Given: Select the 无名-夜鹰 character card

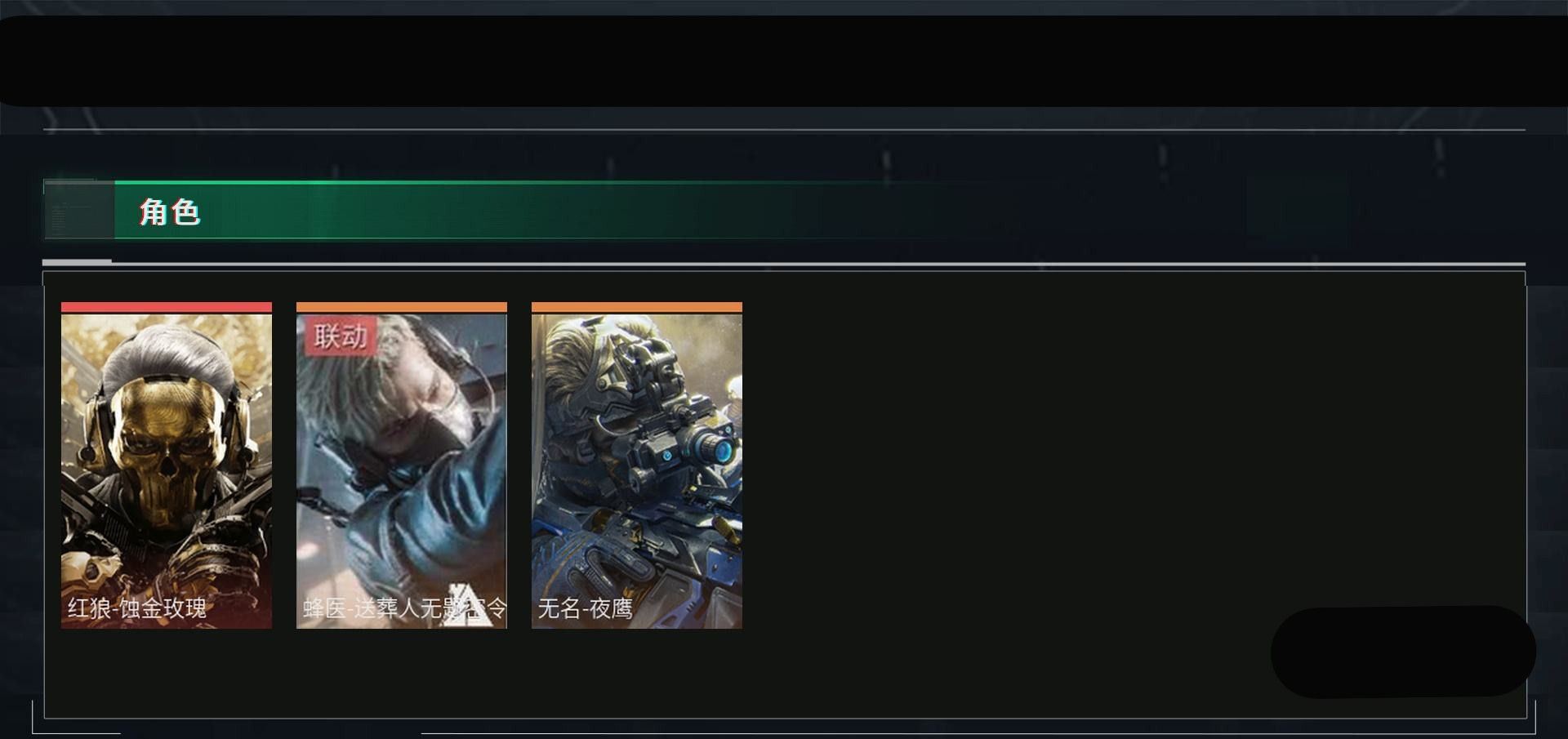Looking at the screenshot, I should coord(637,465).
